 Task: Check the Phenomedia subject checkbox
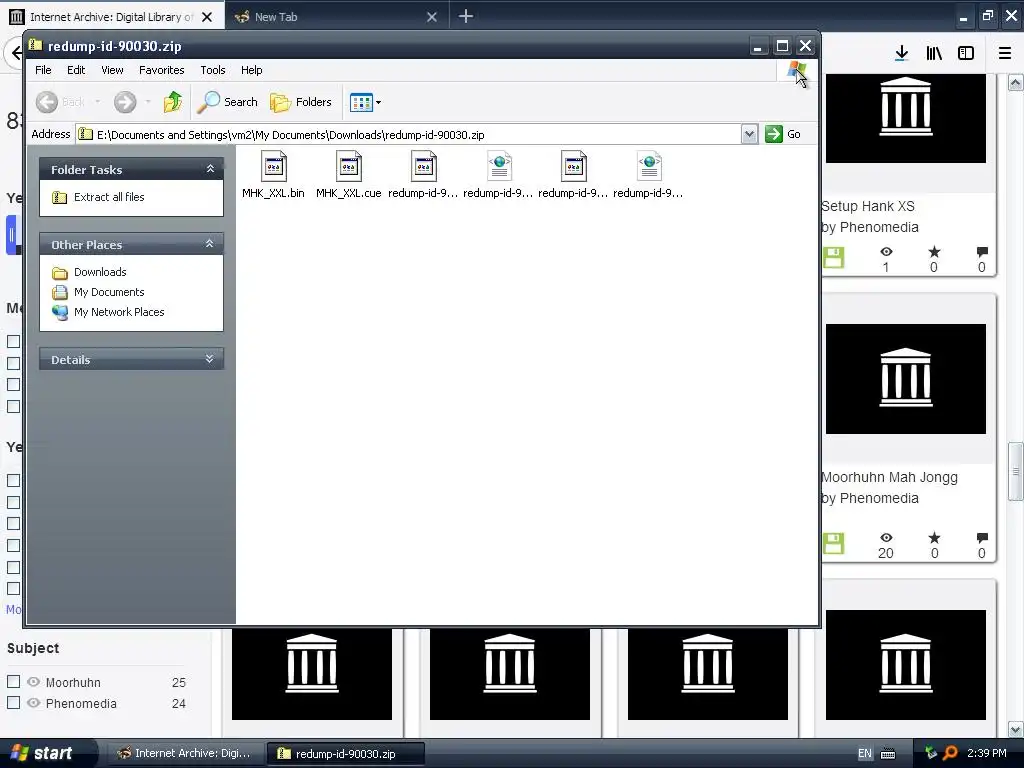click(x=13, y=703)
